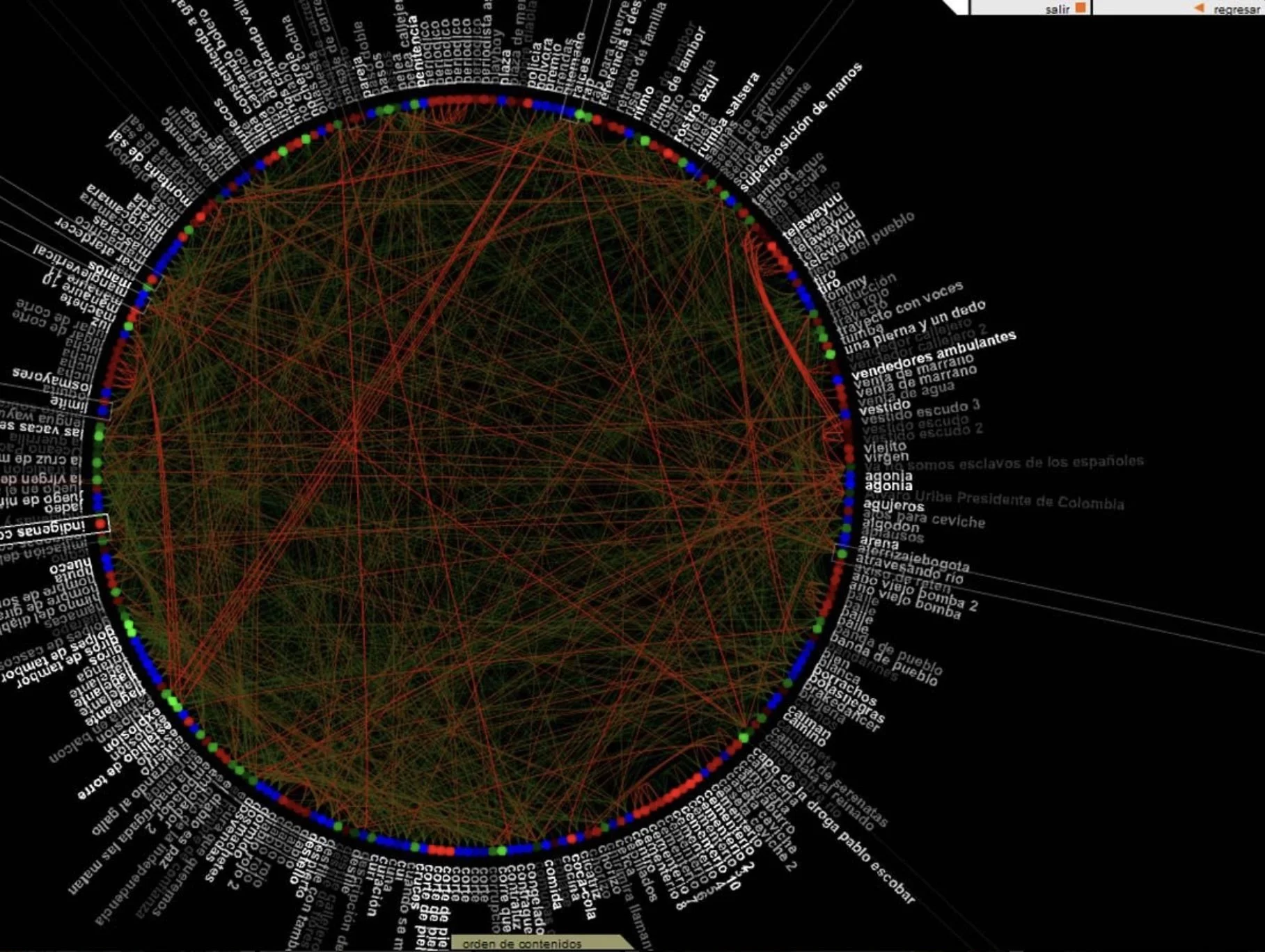Click the 'atravesando rio' label
Image resolution: width=1265 pixels, height=952 pixels.
[x=910, y=570]
